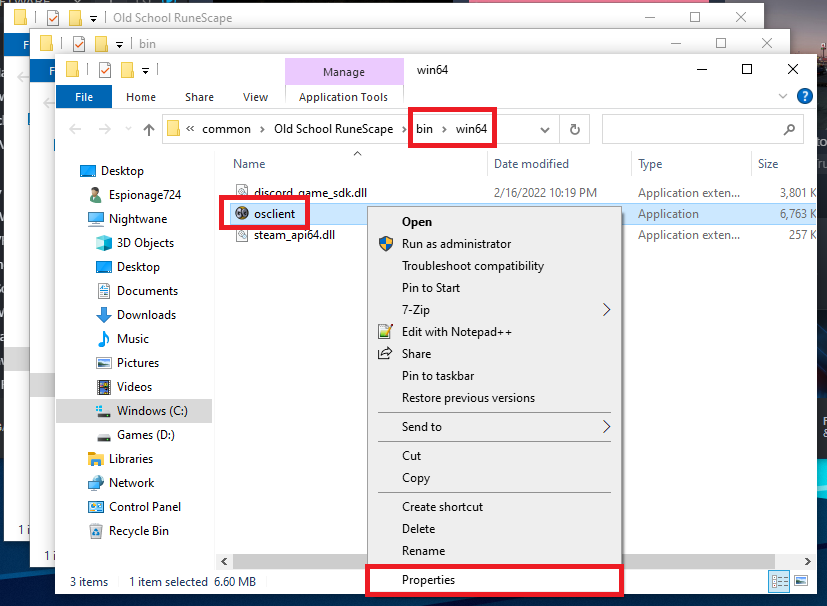The image size is (827, 606).
Task: Go up one folder level
Action: pos(149,129)
